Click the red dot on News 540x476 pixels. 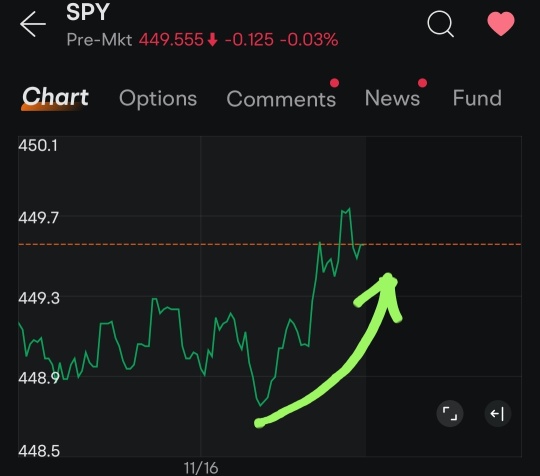(422, 83)
